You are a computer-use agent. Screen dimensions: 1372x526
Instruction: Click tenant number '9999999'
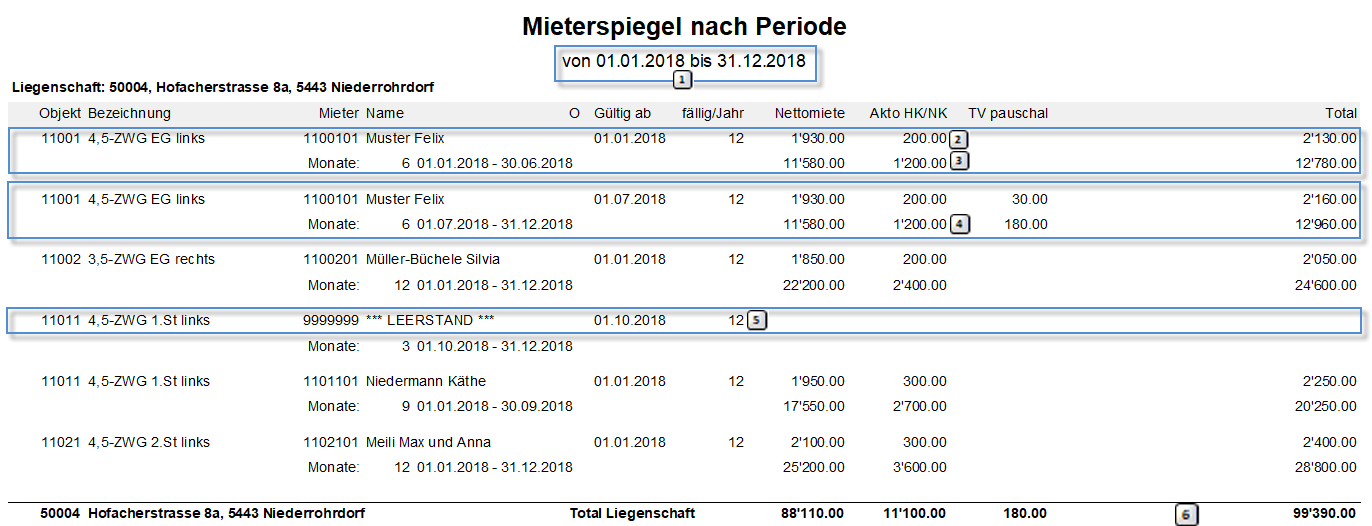point(331,320)
